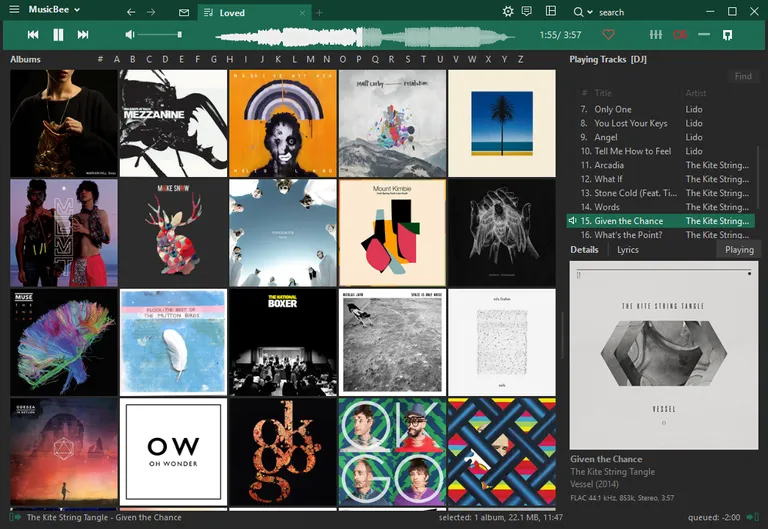The width and height of the screenshot is (768, 529).
Task: Click the envelope inbox icon
Action: click(x=183, y=13)
